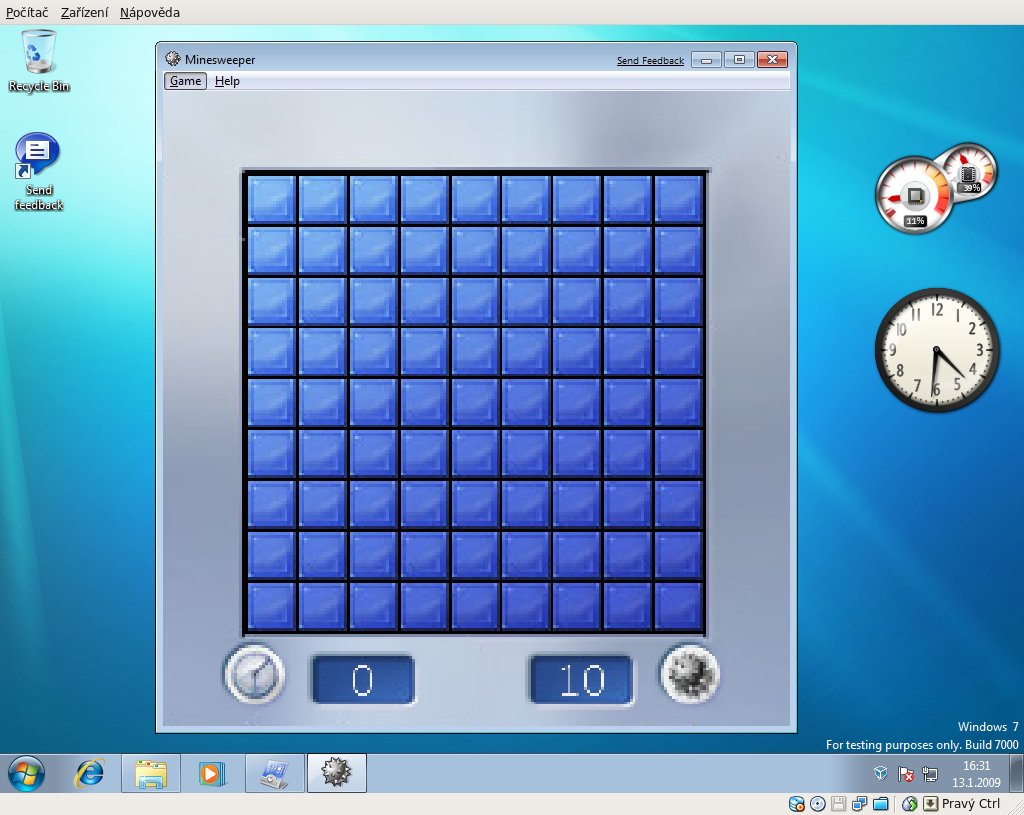Minimize the Minesweeper window
Image resolution: width=1024 pixels, height=815 pixels.
706,60
